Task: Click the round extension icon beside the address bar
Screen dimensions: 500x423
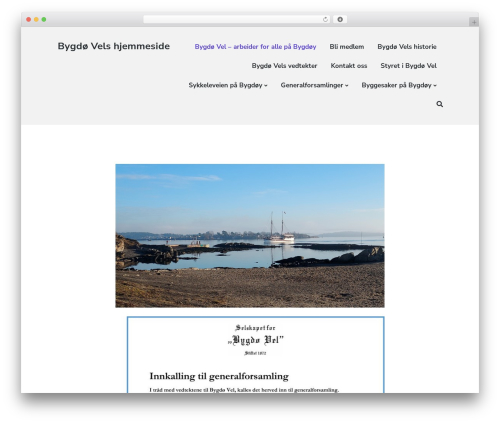Action: click(340, 19)
